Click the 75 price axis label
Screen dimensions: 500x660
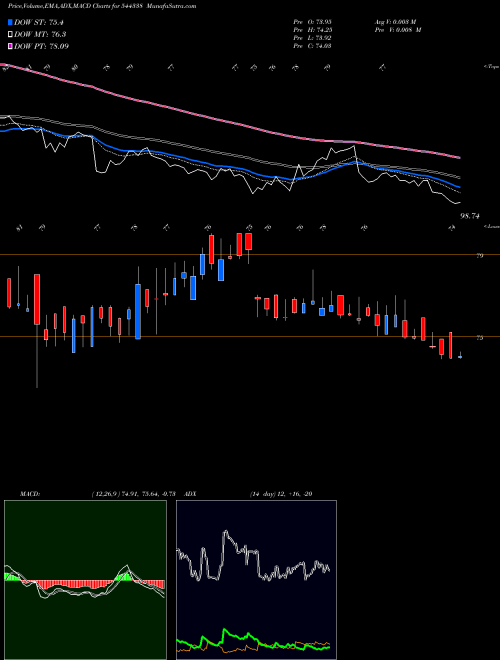480,338
